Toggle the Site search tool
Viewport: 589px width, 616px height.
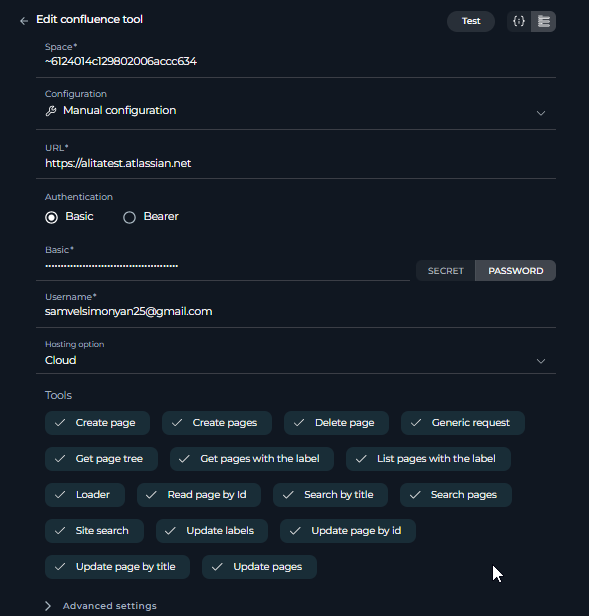tap(94, 531)
